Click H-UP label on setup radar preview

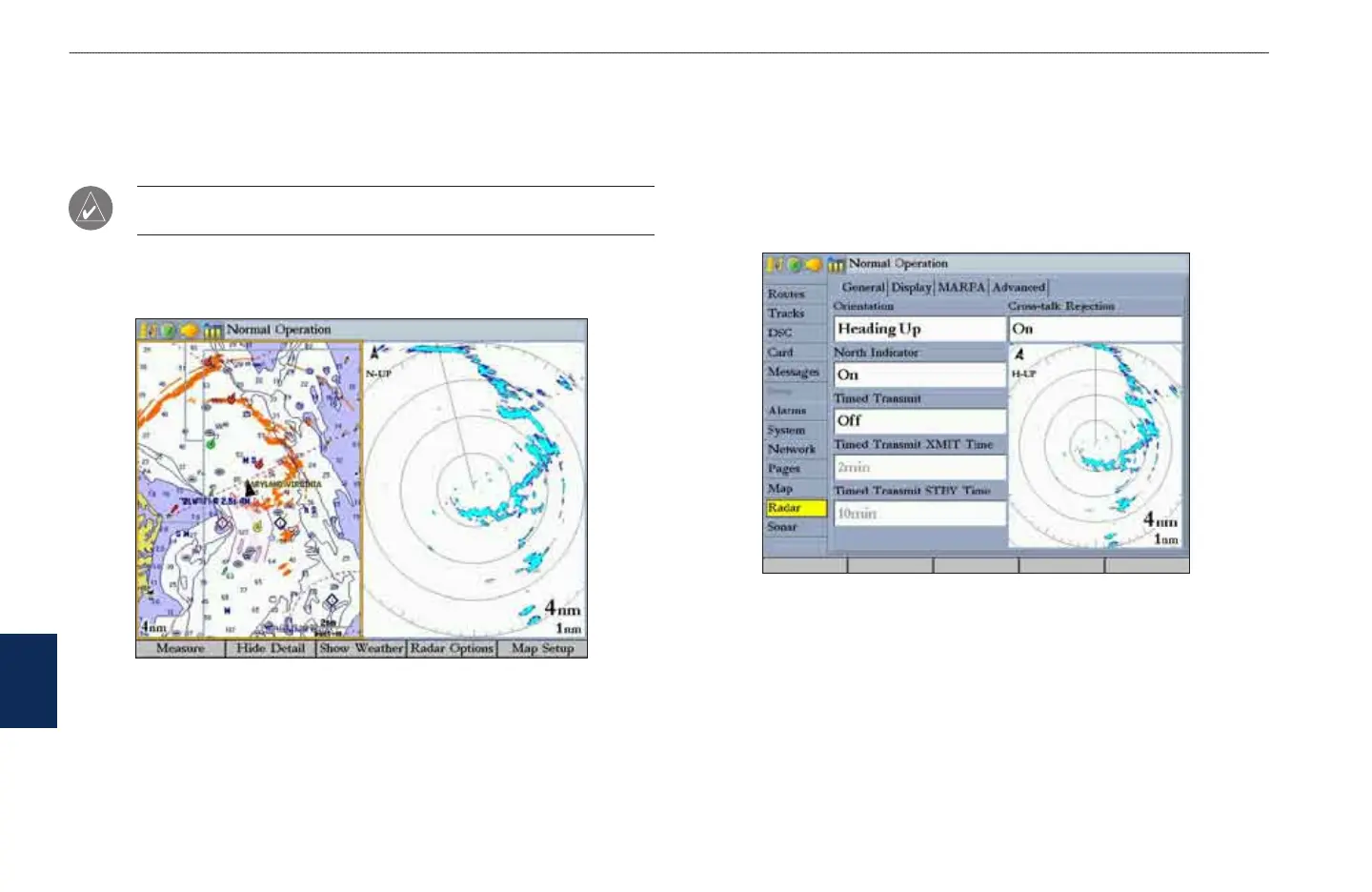click(x=1023, y=374)
